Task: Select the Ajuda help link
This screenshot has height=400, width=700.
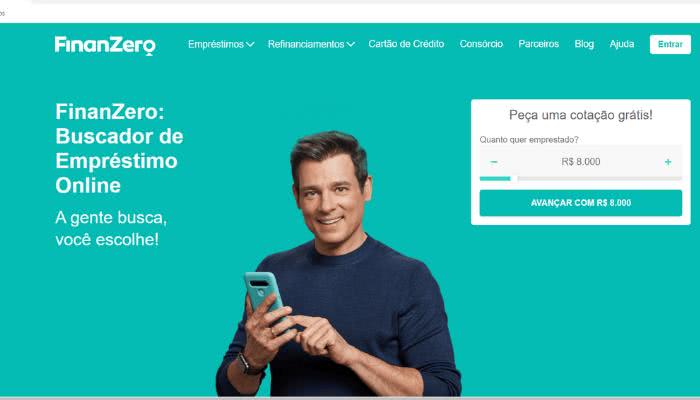Action: click(621, 44)
